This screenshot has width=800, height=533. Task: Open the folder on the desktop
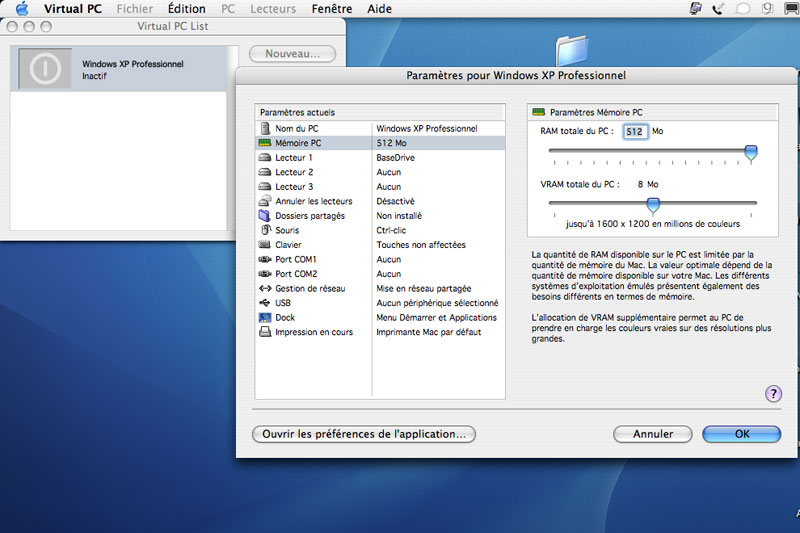tap(571, 50)
